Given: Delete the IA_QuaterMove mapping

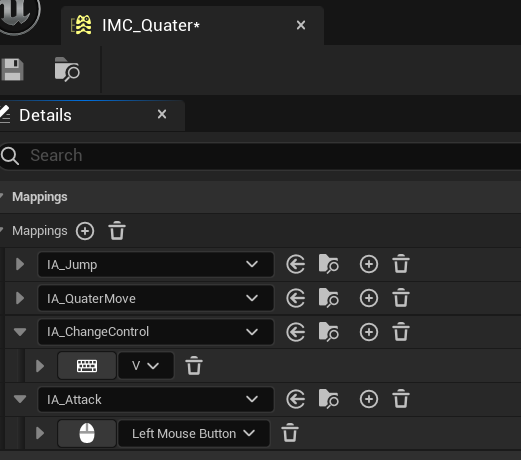Looking at the screenshot, I should (x=401, y=298).
